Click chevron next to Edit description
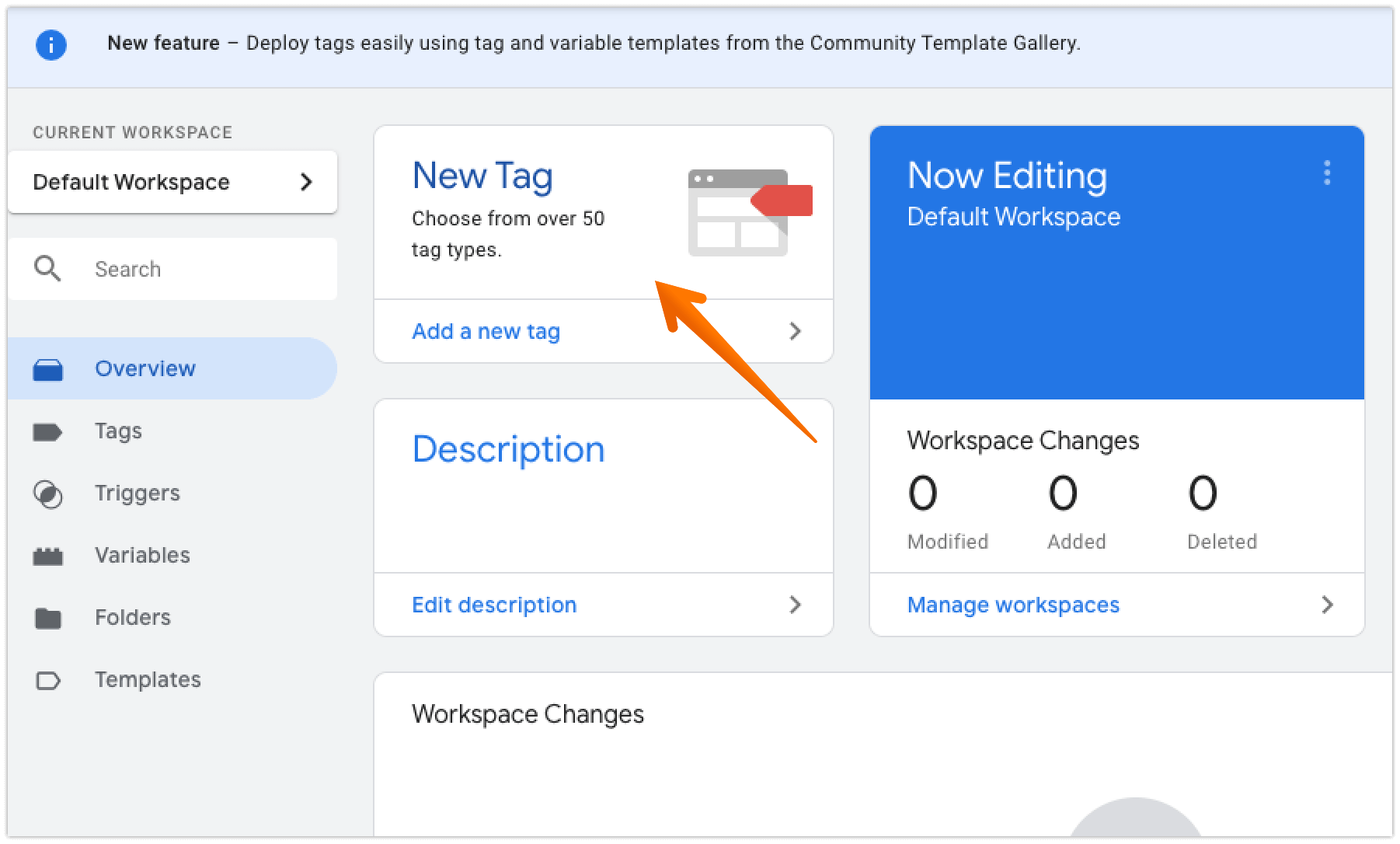The width and height of the screenshot is (1400, 844). [x=795, y=605]
